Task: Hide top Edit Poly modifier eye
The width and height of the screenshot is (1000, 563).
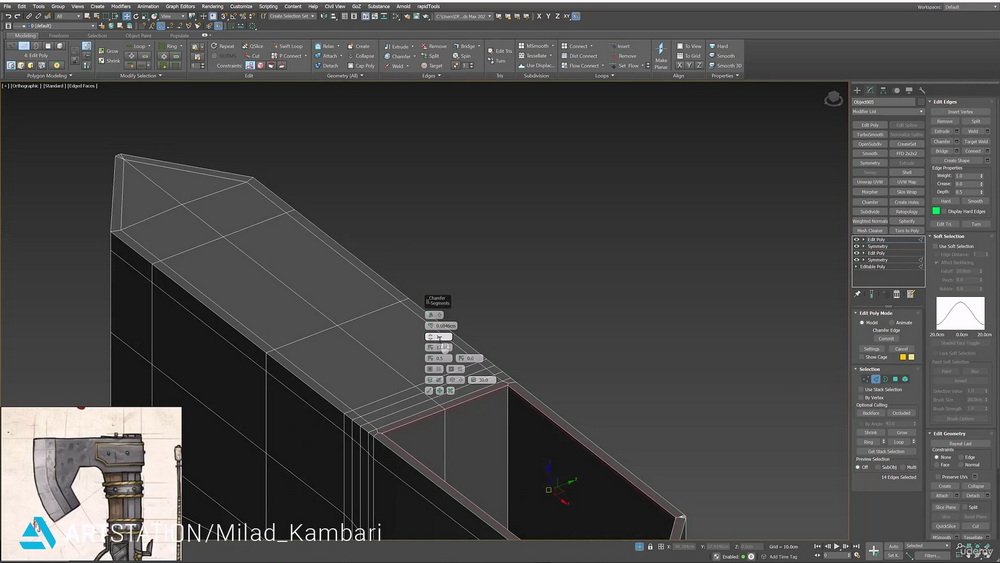Action: point(857,240)
